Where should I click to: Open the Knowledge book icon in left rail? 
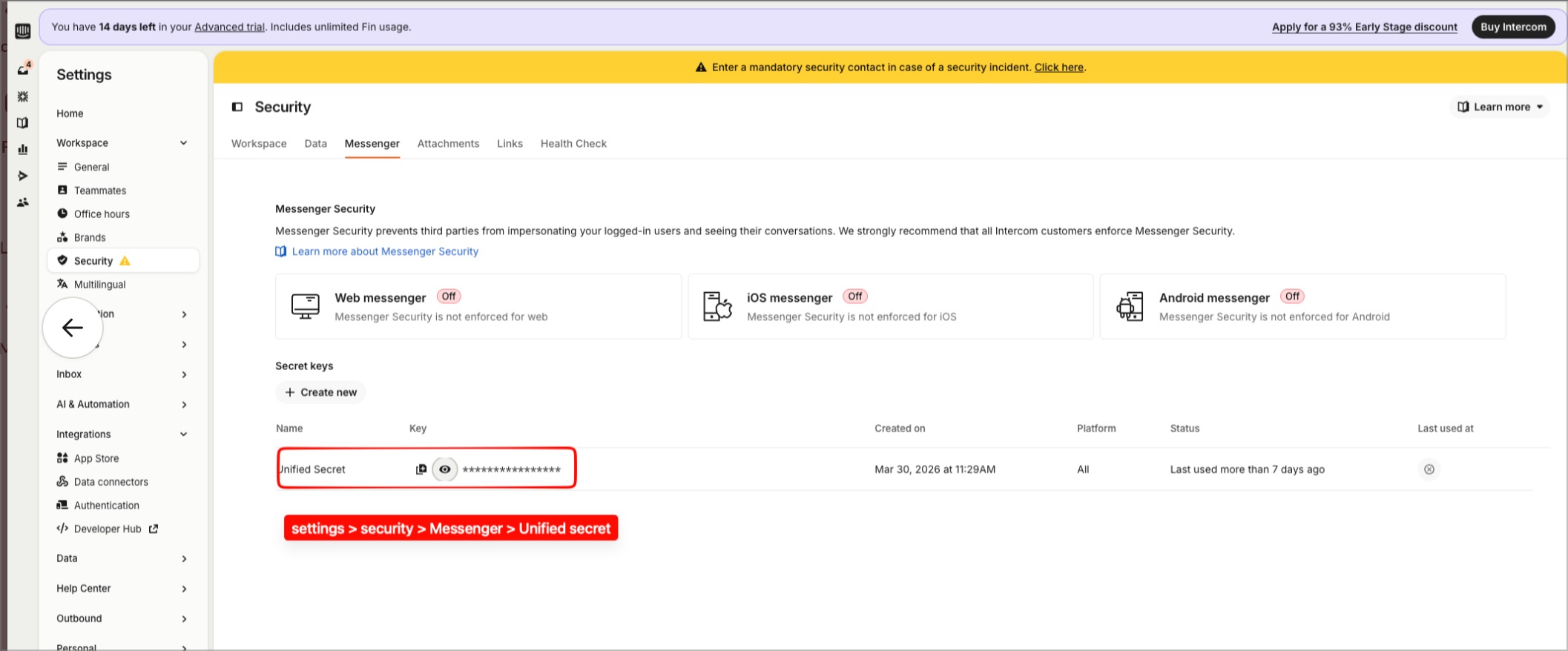tap(23, 123)
